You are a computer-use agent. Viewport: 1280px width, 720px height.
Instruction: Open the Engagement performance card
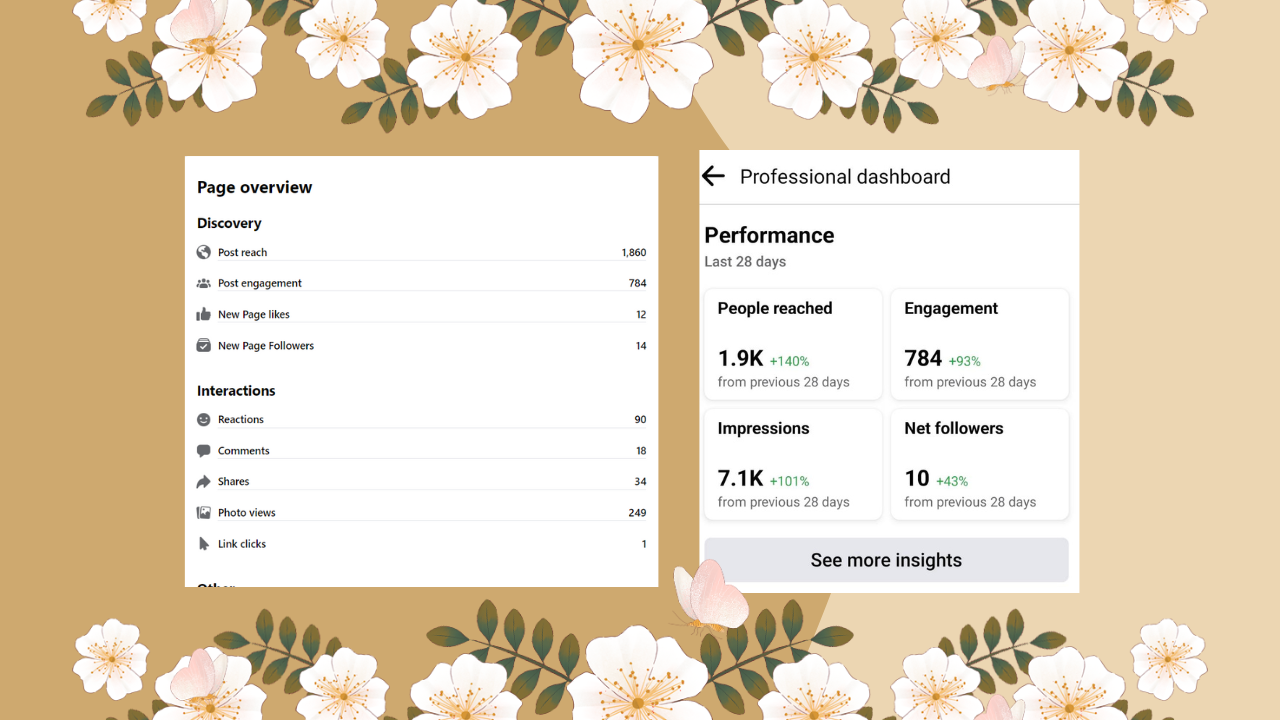coord(979,344)
